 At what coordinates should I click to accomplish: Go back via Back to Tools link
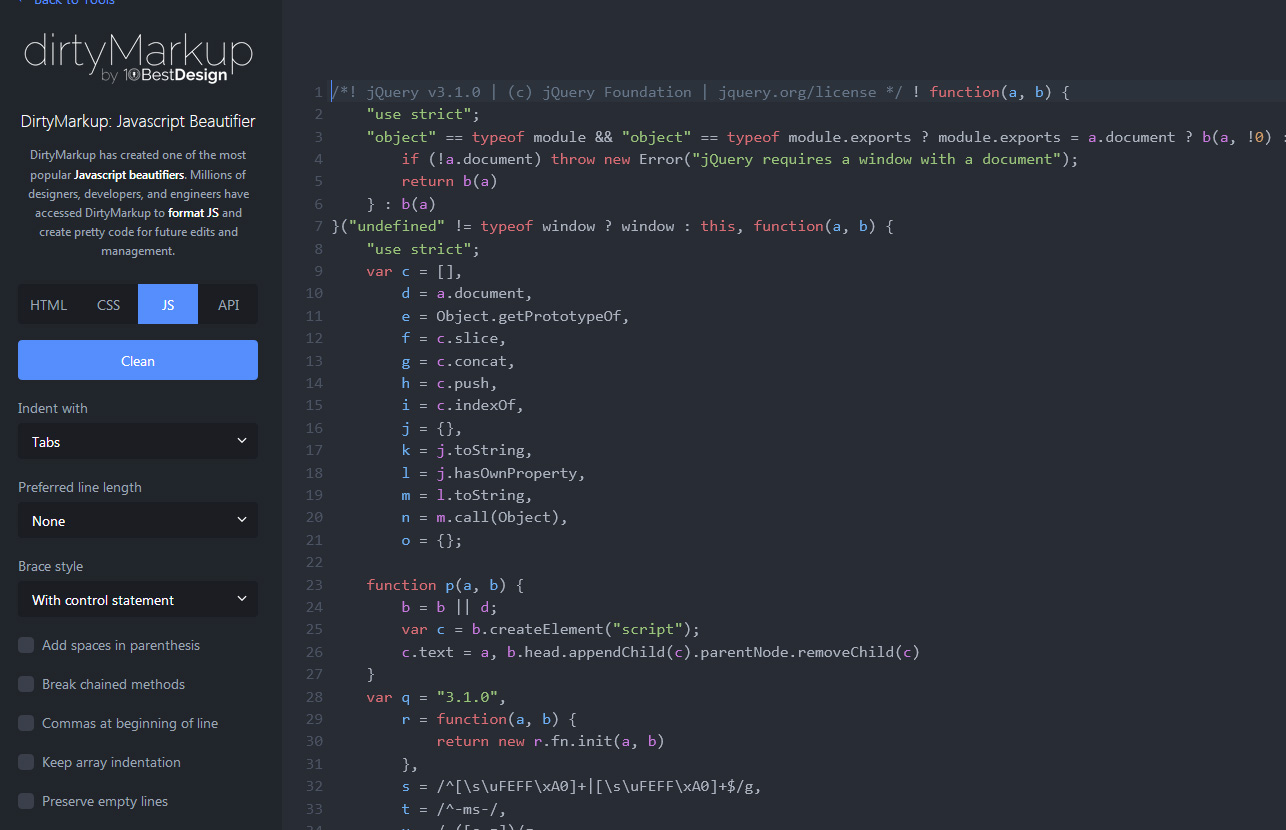pyautogui.click(x=66, y=3)
